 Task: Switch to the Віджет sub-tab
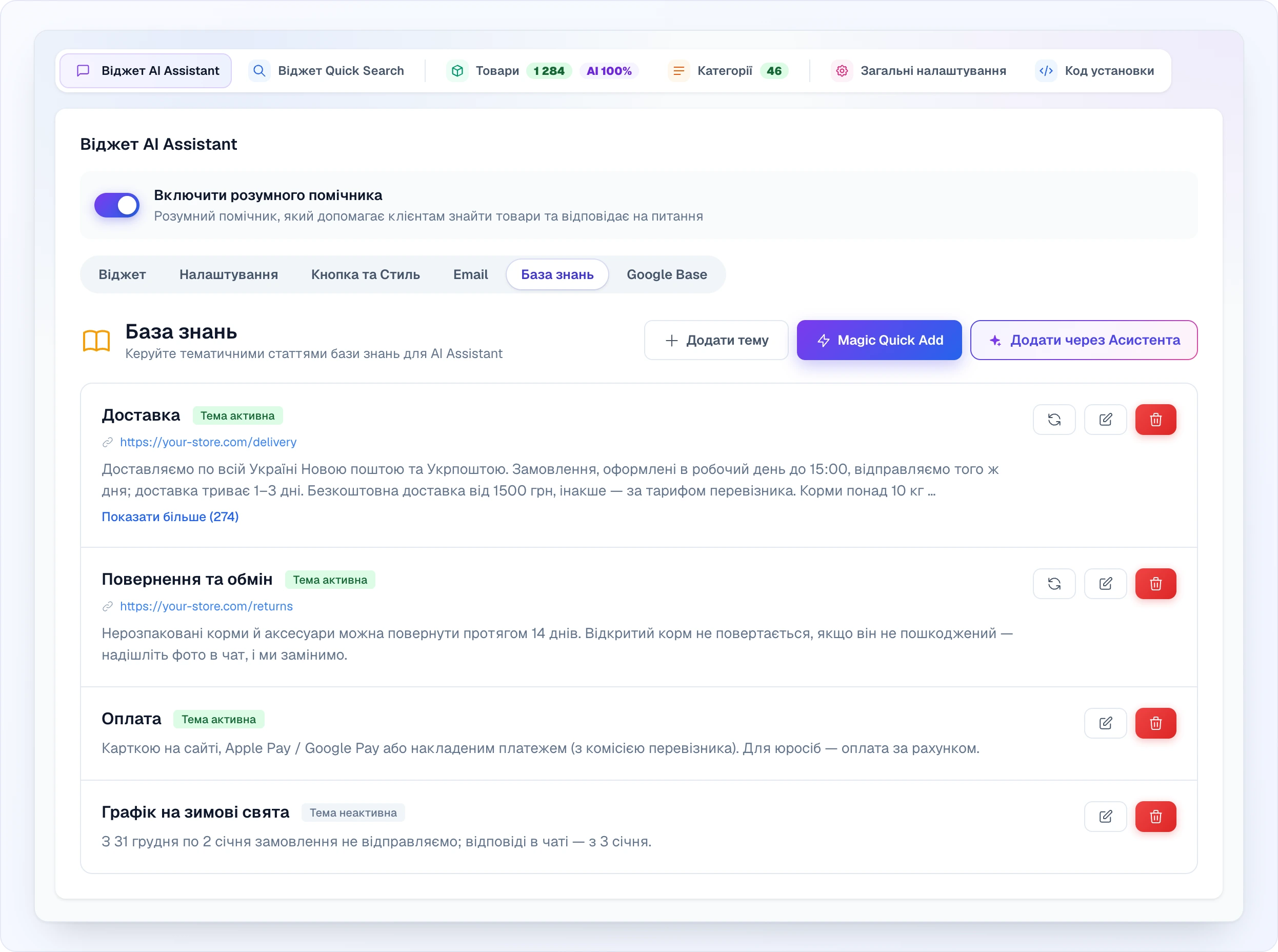(x=122, y=275)
